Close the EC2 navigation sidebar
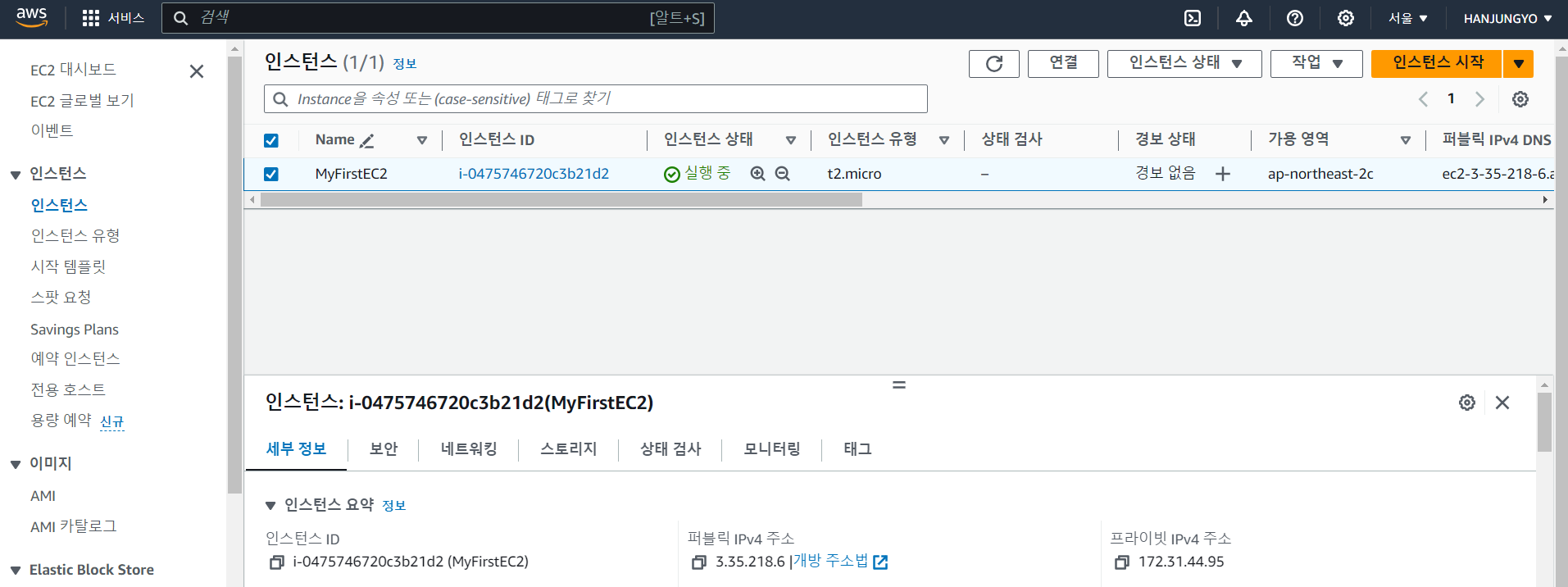 (x=197, y=71)
